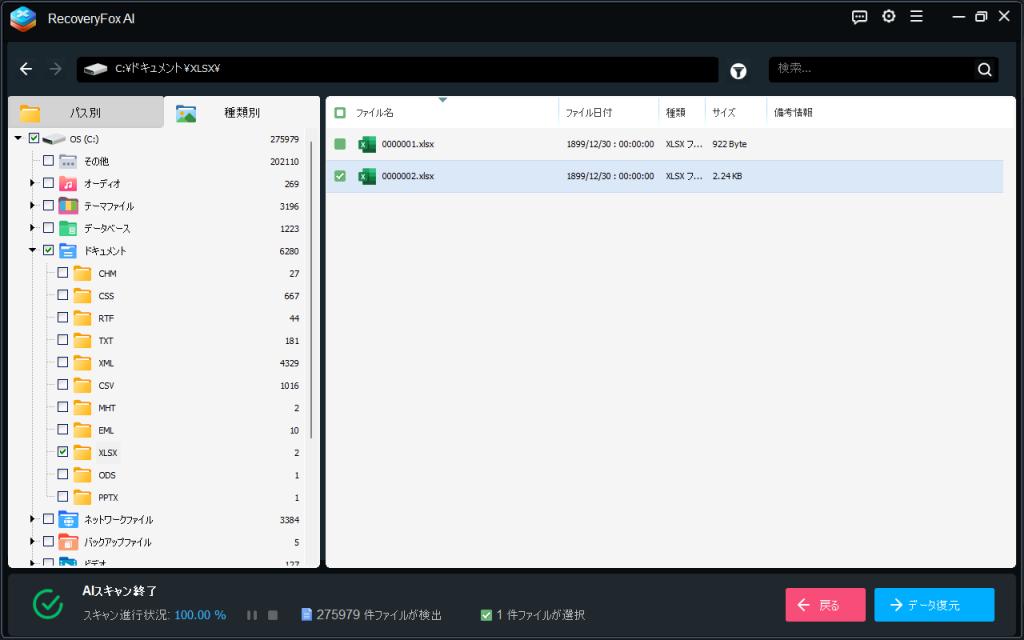Click the テーマファイル folder icon

pos(68,206)
